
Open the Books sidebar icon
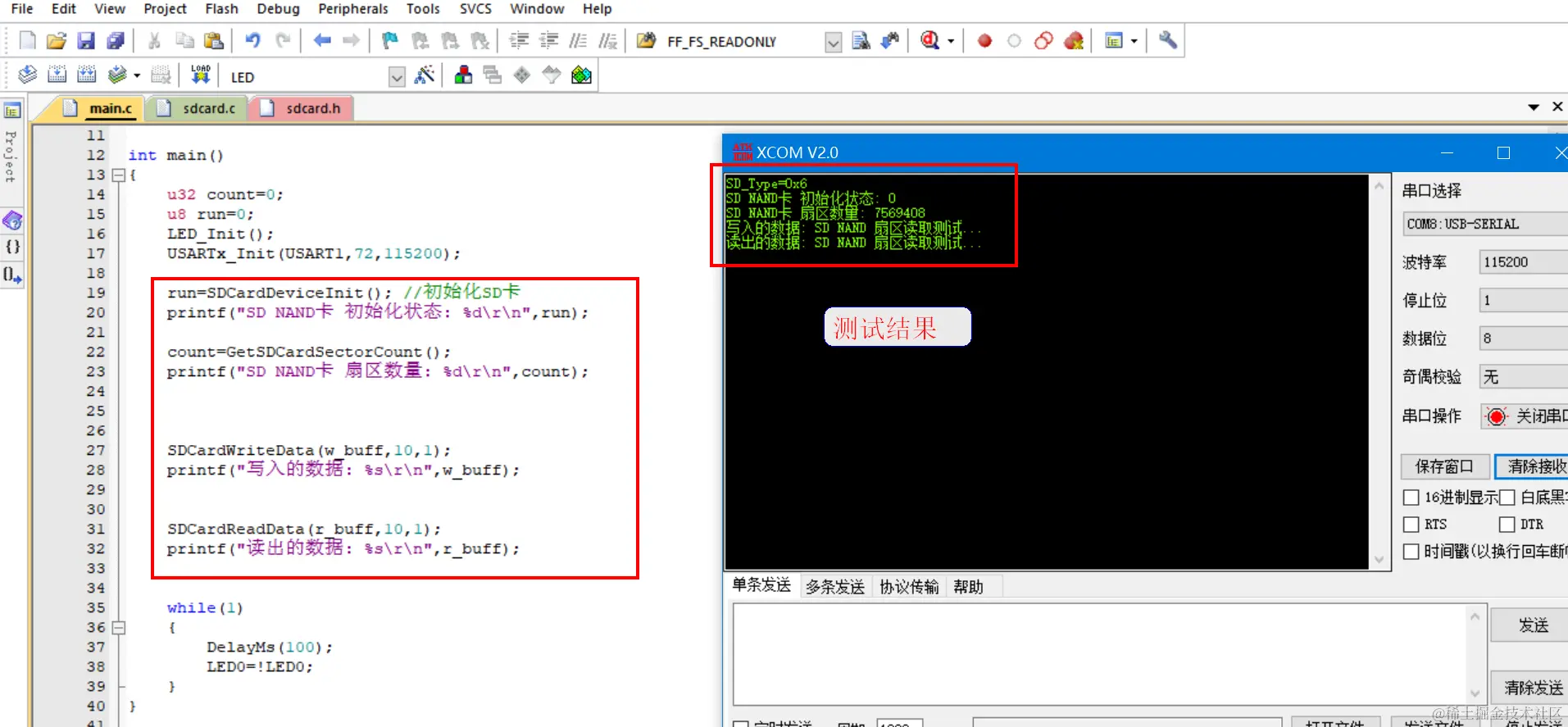12,220
